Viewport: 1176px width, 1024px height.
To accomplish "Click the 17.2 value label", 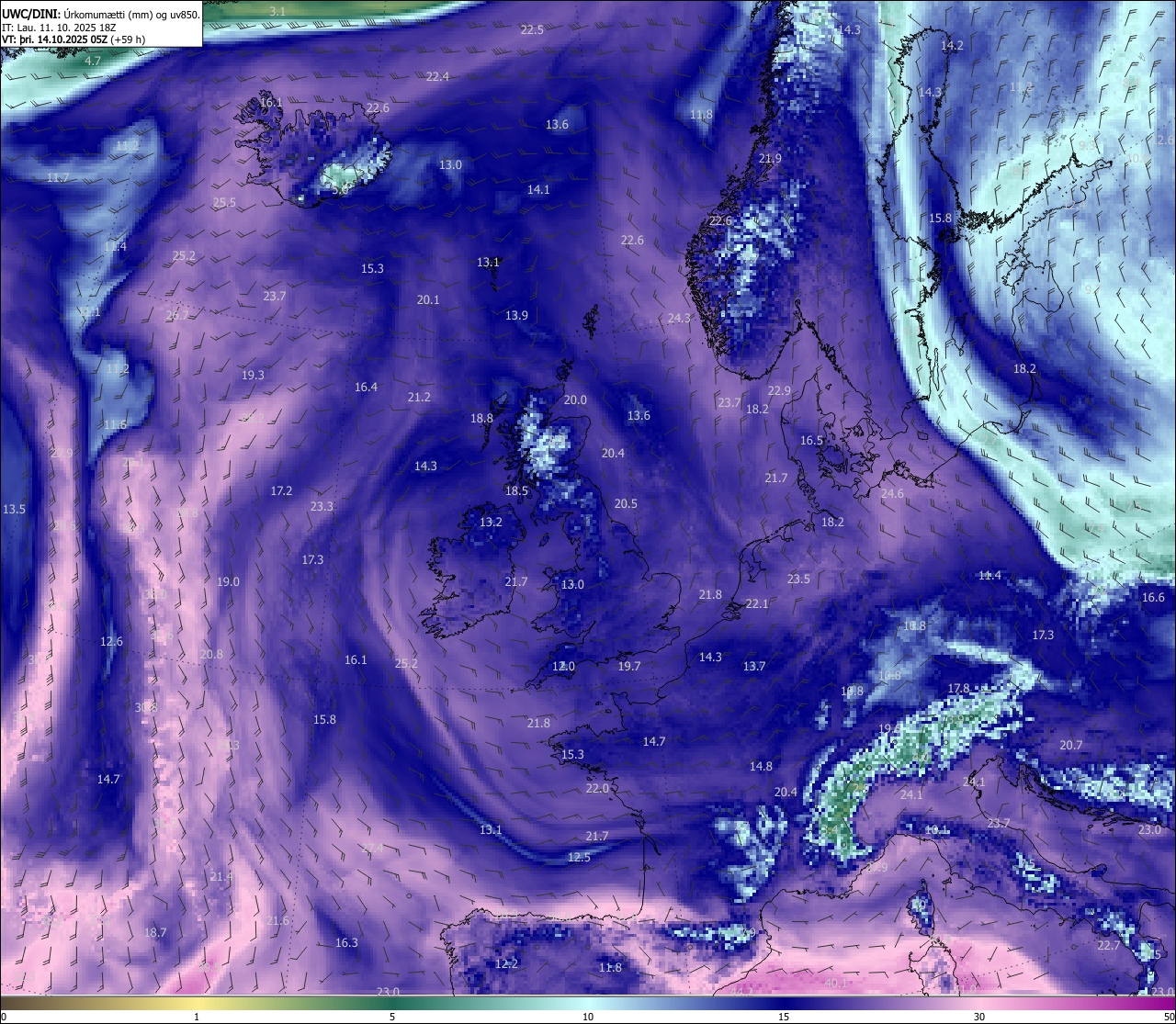I will pos(281,491).
